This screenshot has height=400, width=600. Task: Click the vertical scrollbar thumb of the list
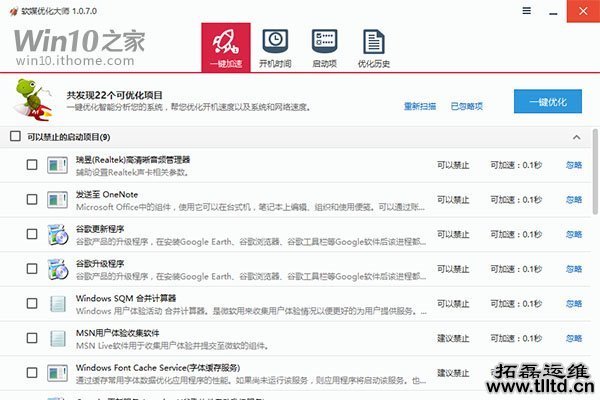[x=595, y=171]
